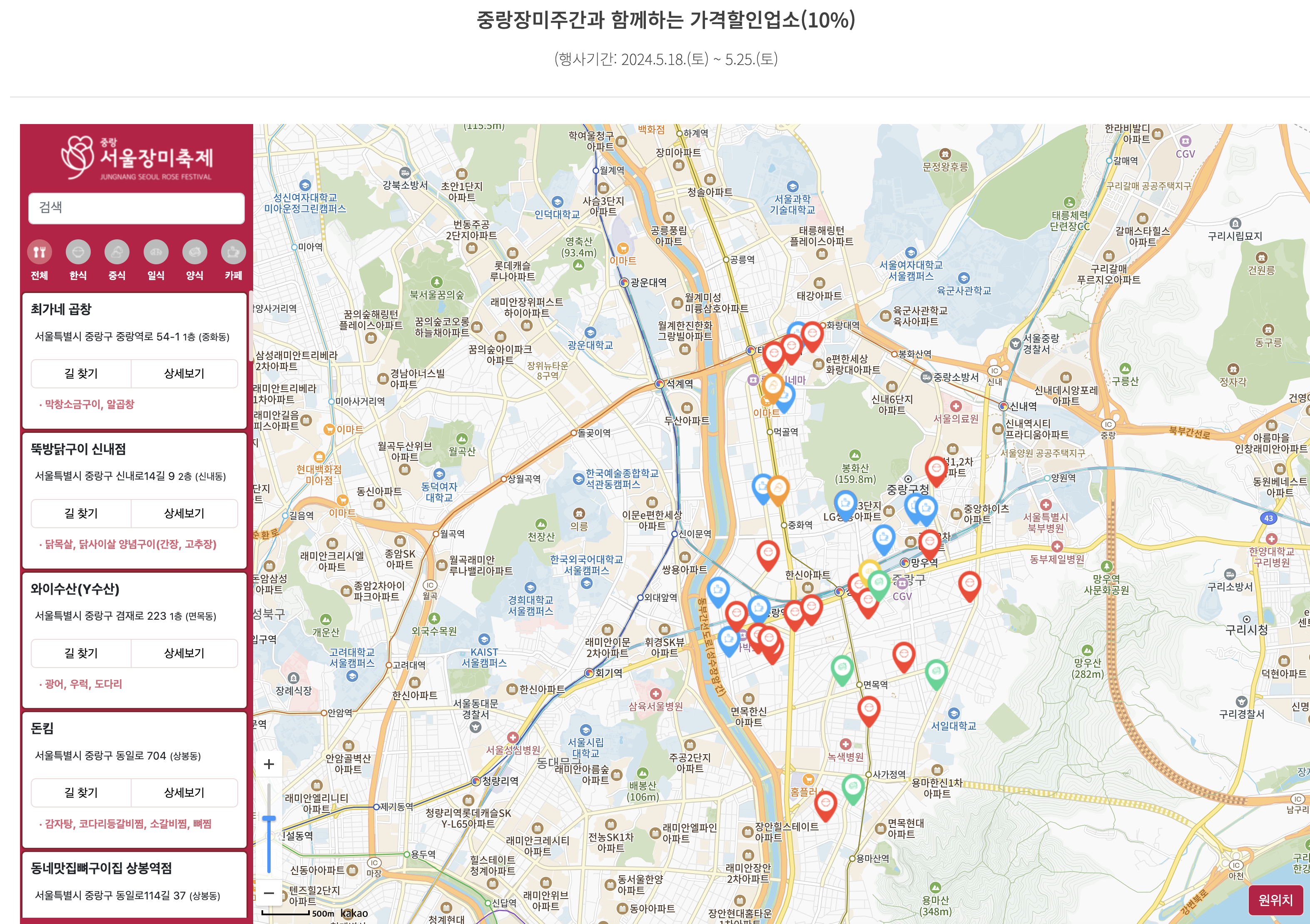Viewport: 1310px width, 924px height.
Task: Open 상세보기 for 뚝방닭구이 신내점
Action: [x=184, y=513]
